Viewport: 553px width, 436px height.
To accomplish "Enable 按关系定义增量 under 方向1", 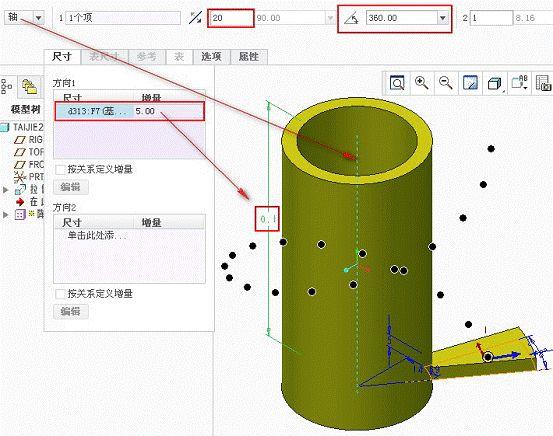I will coord(60,170).
